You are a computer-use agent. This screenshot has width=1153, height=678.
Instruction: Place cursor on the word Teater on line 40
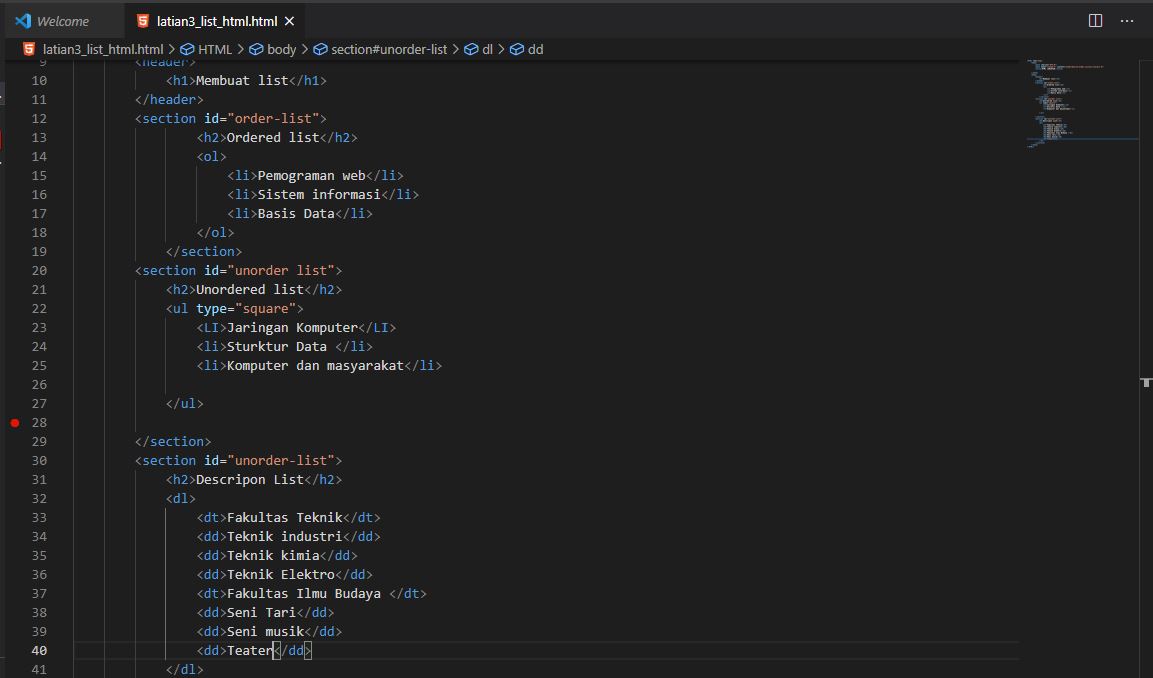(x=250, y=650)
